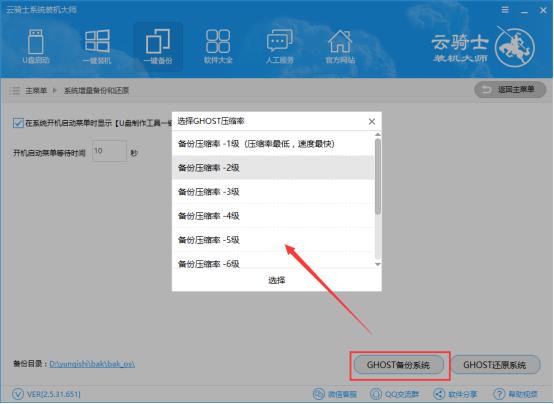Close the GHOST压缩率 dialog
554x404 pixels.
point(372,122)
